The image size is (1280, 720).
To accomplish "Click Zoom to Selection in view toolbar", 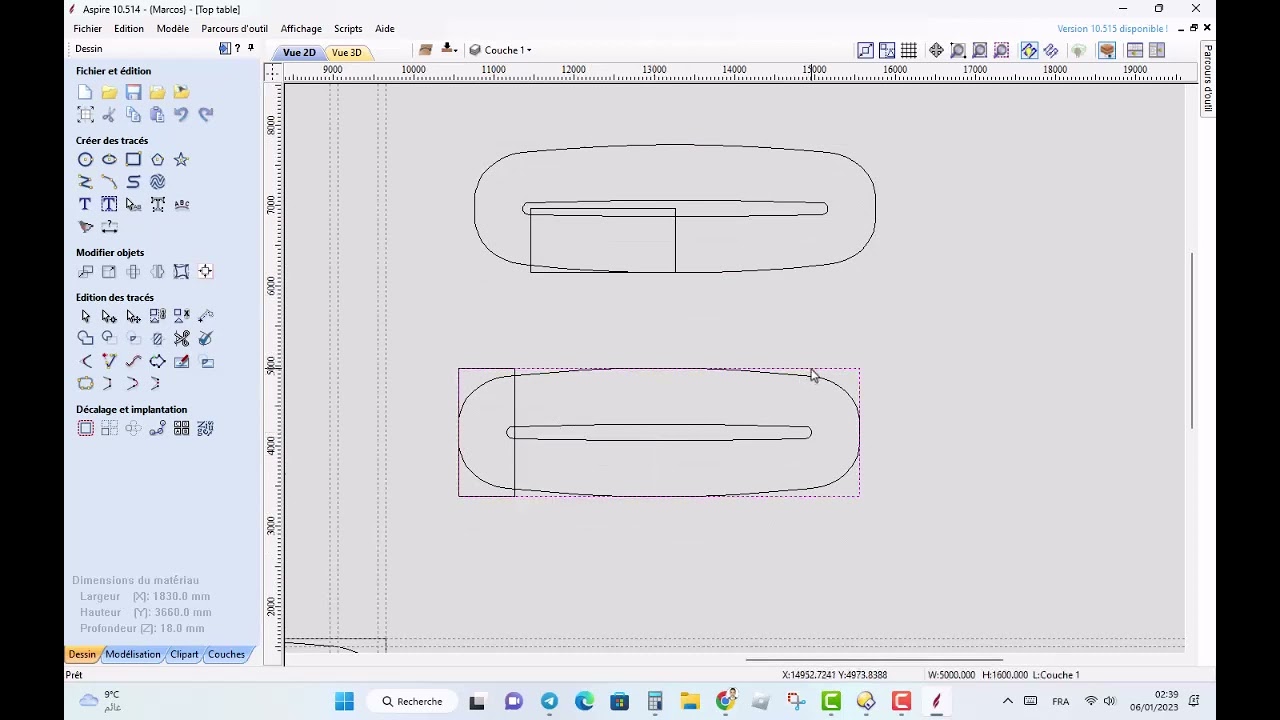I will click(1002, 50).
